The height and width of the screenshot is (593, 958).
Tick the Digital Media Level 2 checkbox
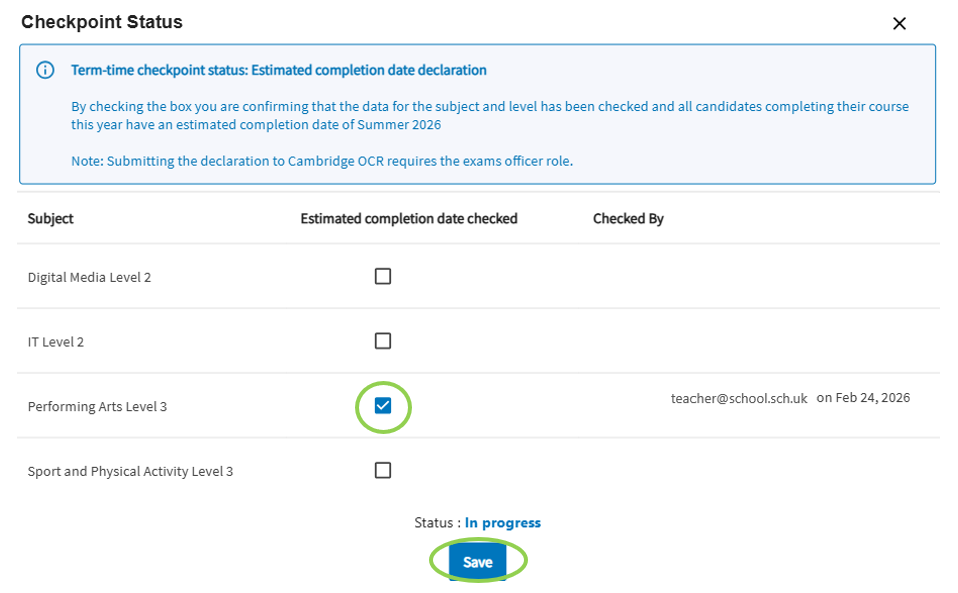(383, 276)
